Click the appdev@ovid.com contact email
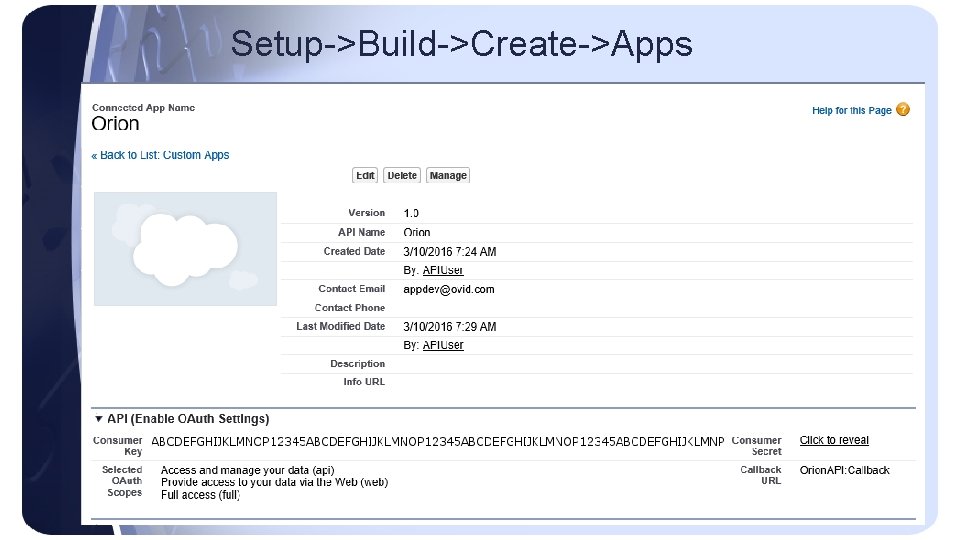960x540 pixels. pos(449,290)
